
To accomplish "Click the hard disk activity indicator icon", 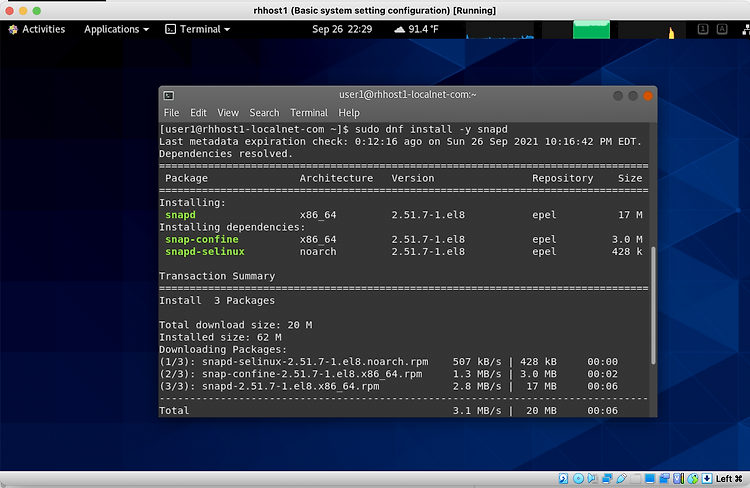I will (563, 478).
